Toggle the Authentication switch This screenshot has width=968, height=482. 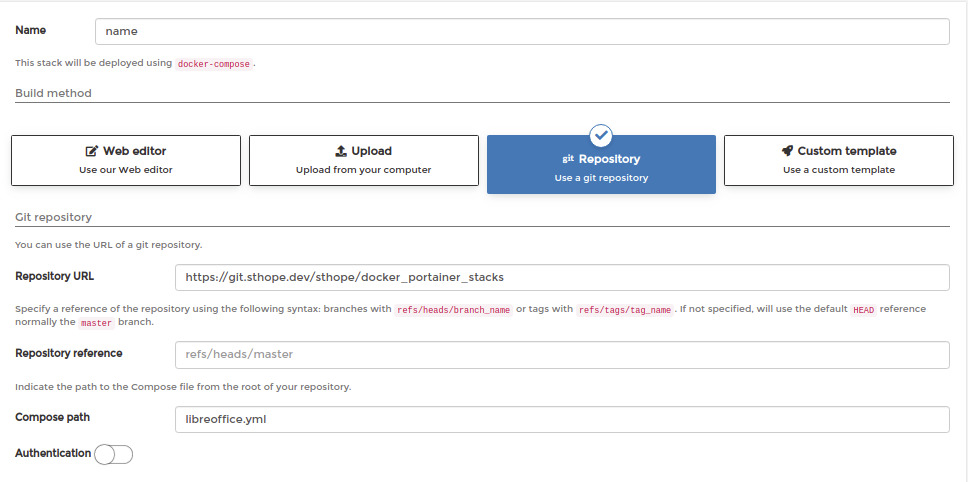pos(114,455)
